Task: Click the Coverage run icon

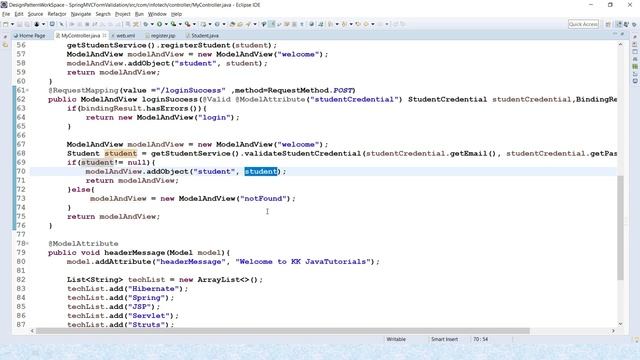Action: click(x=173, y=24)
